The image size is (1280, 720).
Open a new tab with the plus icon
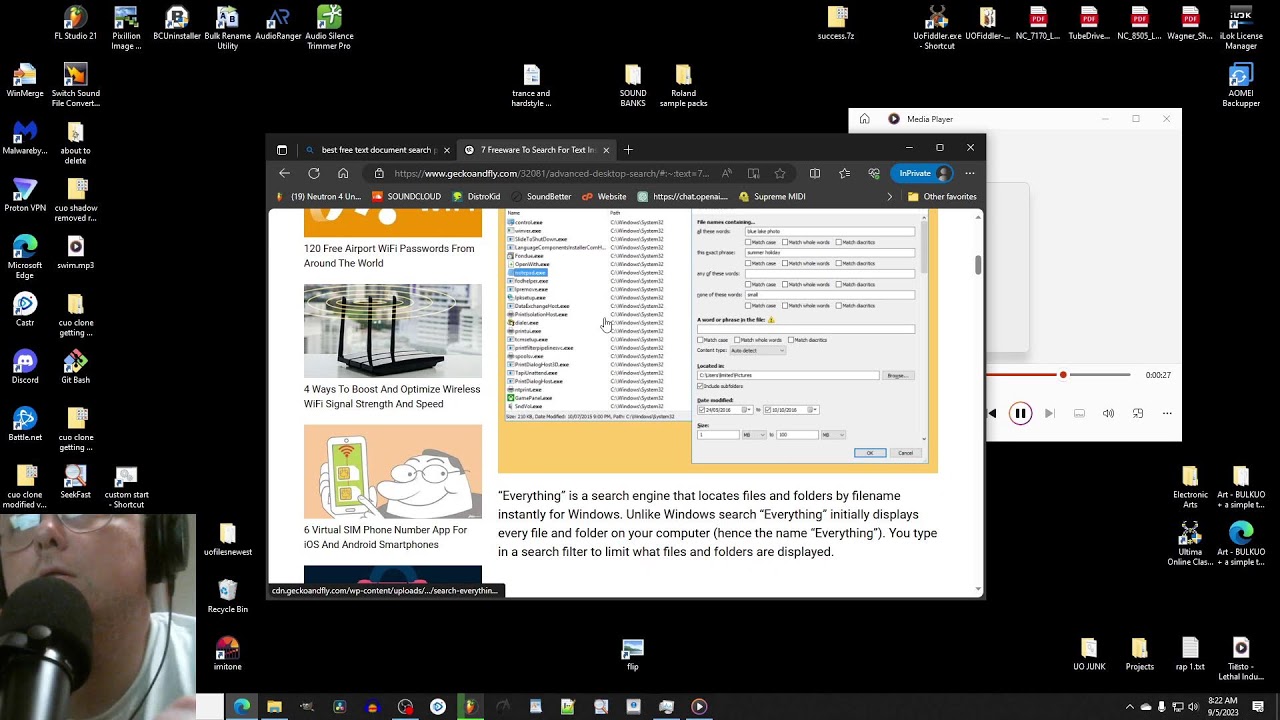(628, 150)
